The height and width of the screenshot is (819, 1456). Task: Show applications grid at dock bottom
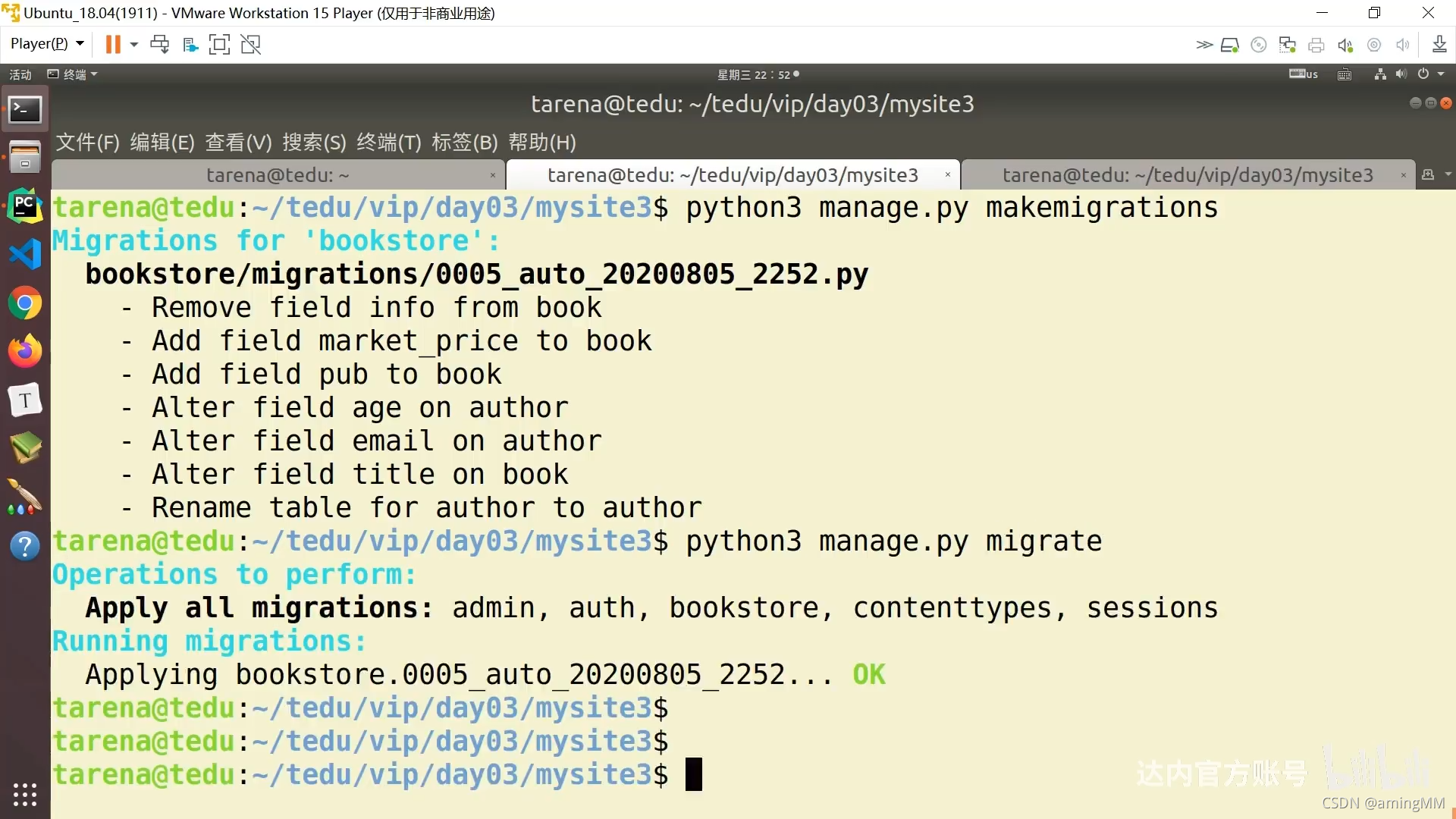tap(25, 794)
